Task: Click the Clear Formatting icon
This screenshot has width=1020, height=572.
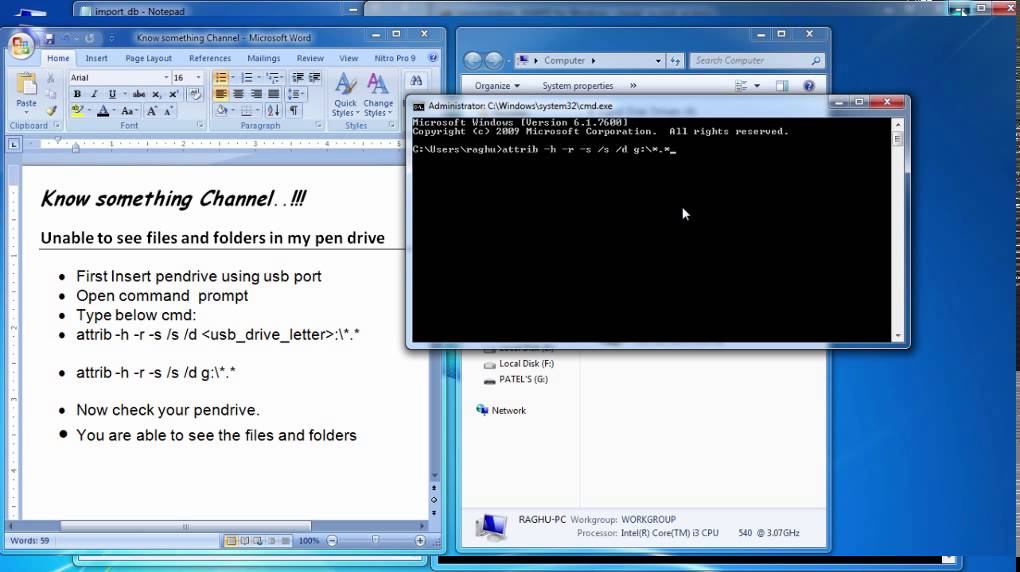Action: tap(195, 94)
